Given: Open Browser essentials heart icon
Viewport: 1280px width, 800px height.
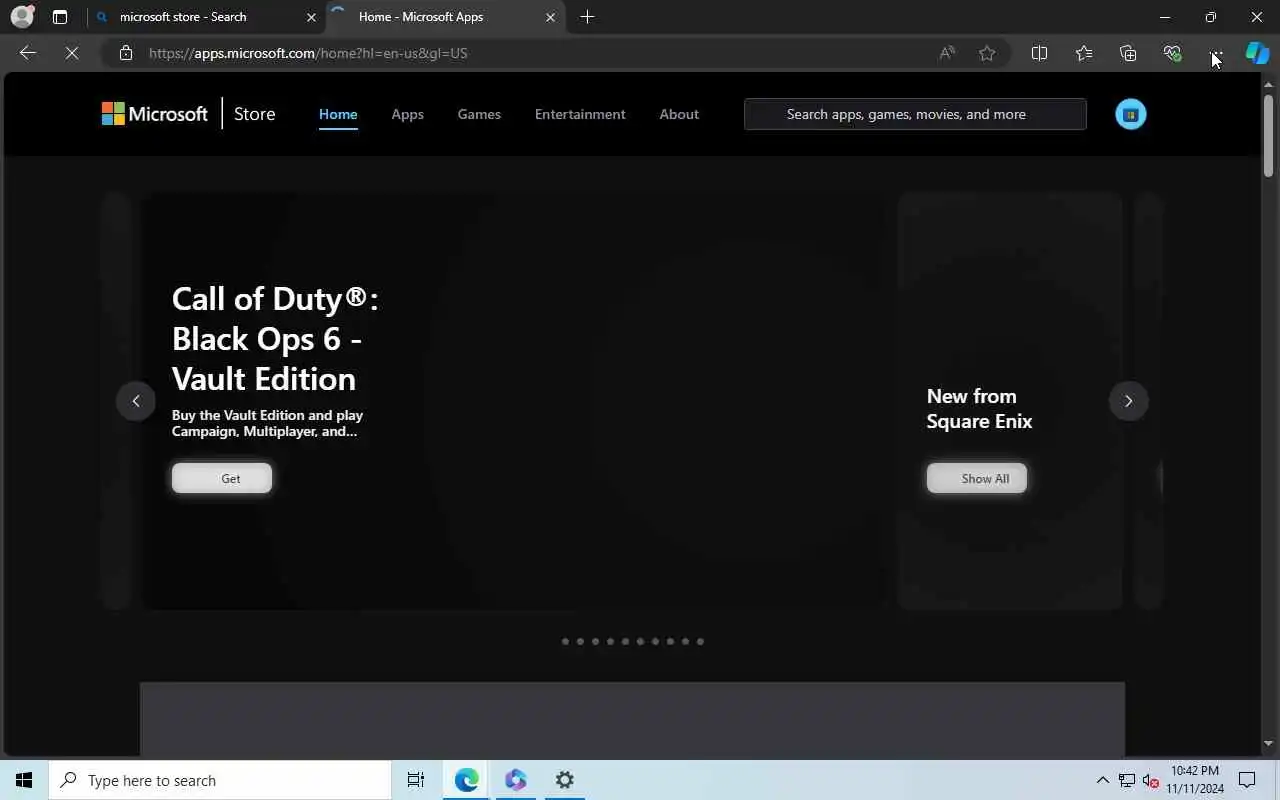Looking at the screenshot, I should [1172, 53].
